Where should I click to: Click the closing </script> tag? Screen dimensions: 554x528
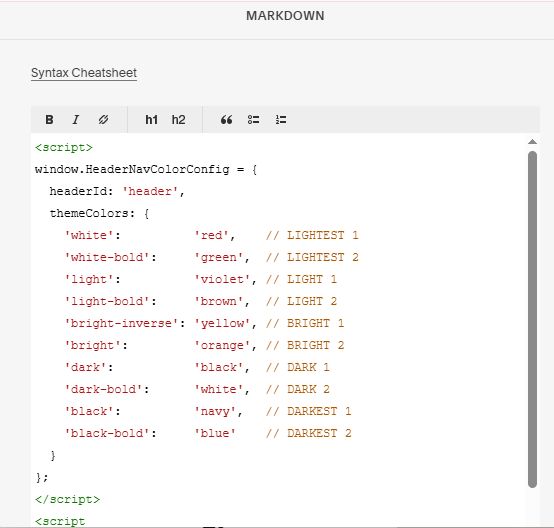[x=67, y=499]
